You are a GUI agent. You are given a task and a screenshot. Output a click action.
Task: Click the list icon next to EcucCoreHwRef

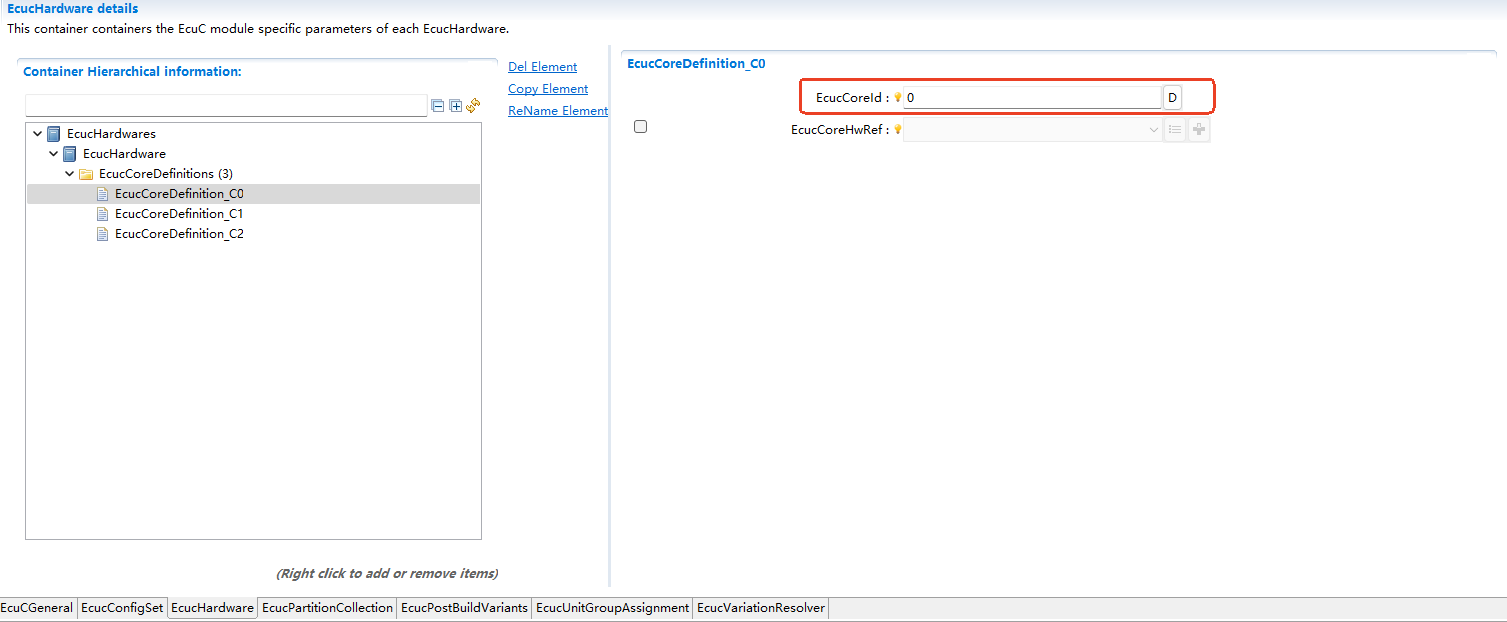click(x=1175, y=129)
